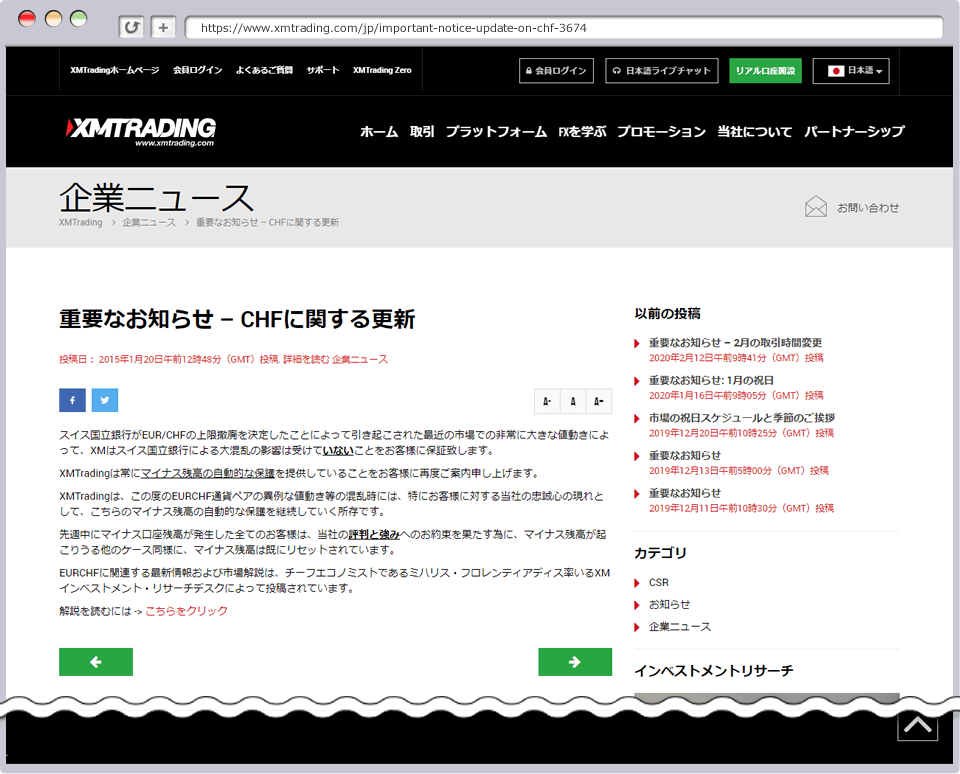Click the yellow minimize window circle
This screenshot has width=960, height=774.
53,19
